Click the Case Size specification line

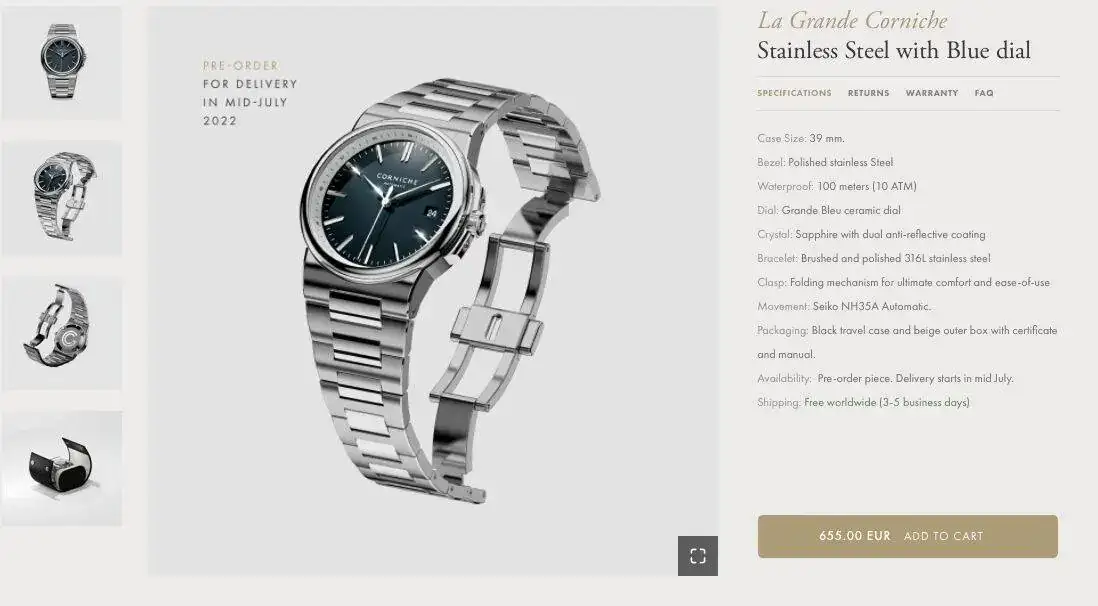(x=801, y=138)
